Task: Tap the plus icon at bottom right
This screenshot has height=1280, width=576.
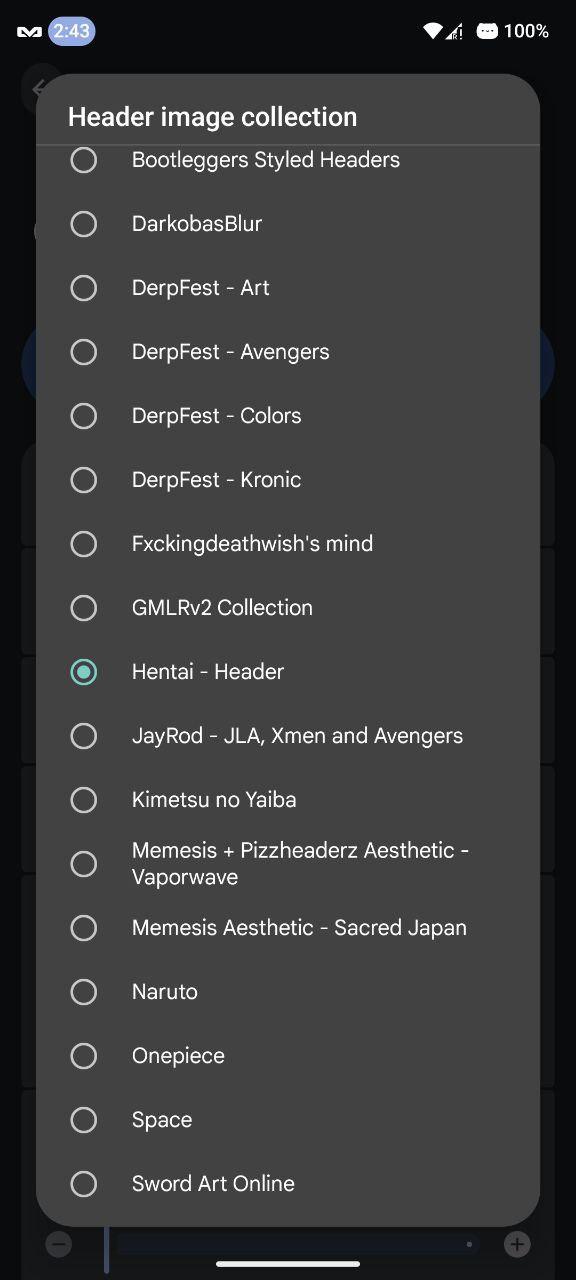Action: coord(517,1244)
